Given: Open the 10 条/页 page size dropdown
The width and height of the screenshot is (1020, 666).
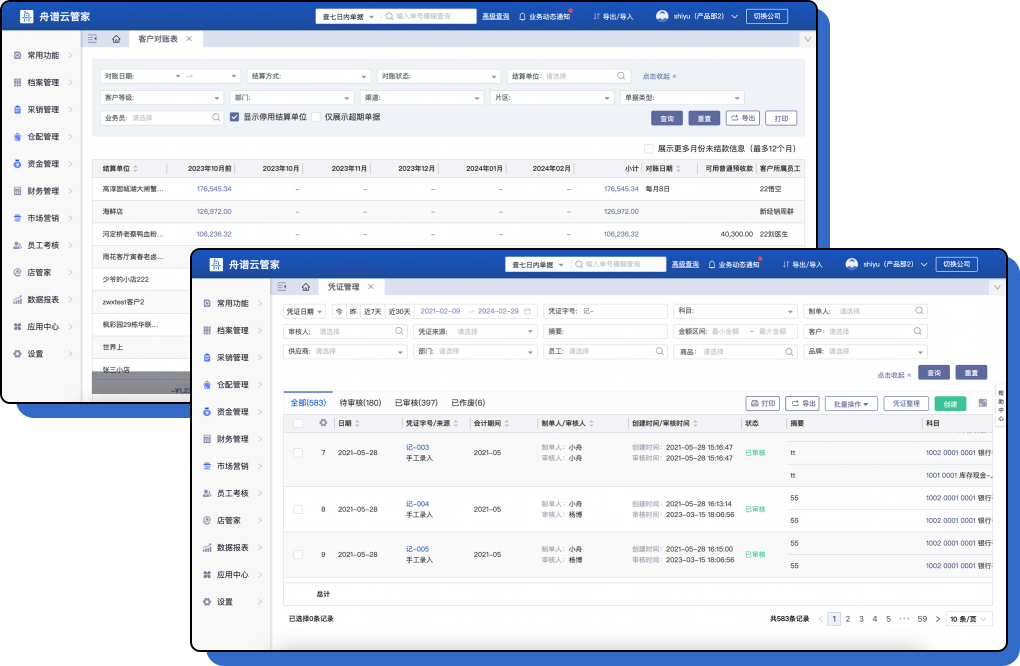Looking at the screenshot, I should (x=969, y=619).
